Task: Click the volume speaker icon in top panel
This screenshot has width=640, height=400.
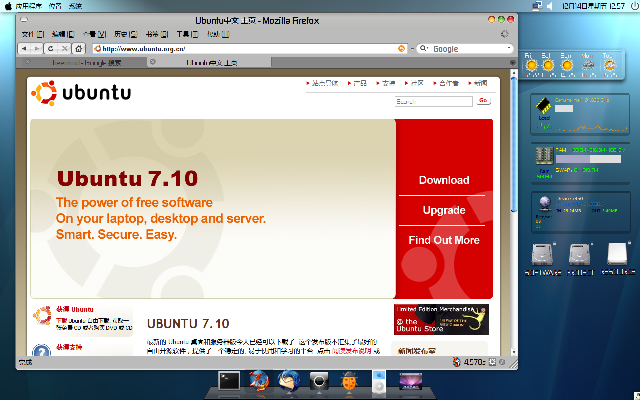Action: tap(549, 6)
